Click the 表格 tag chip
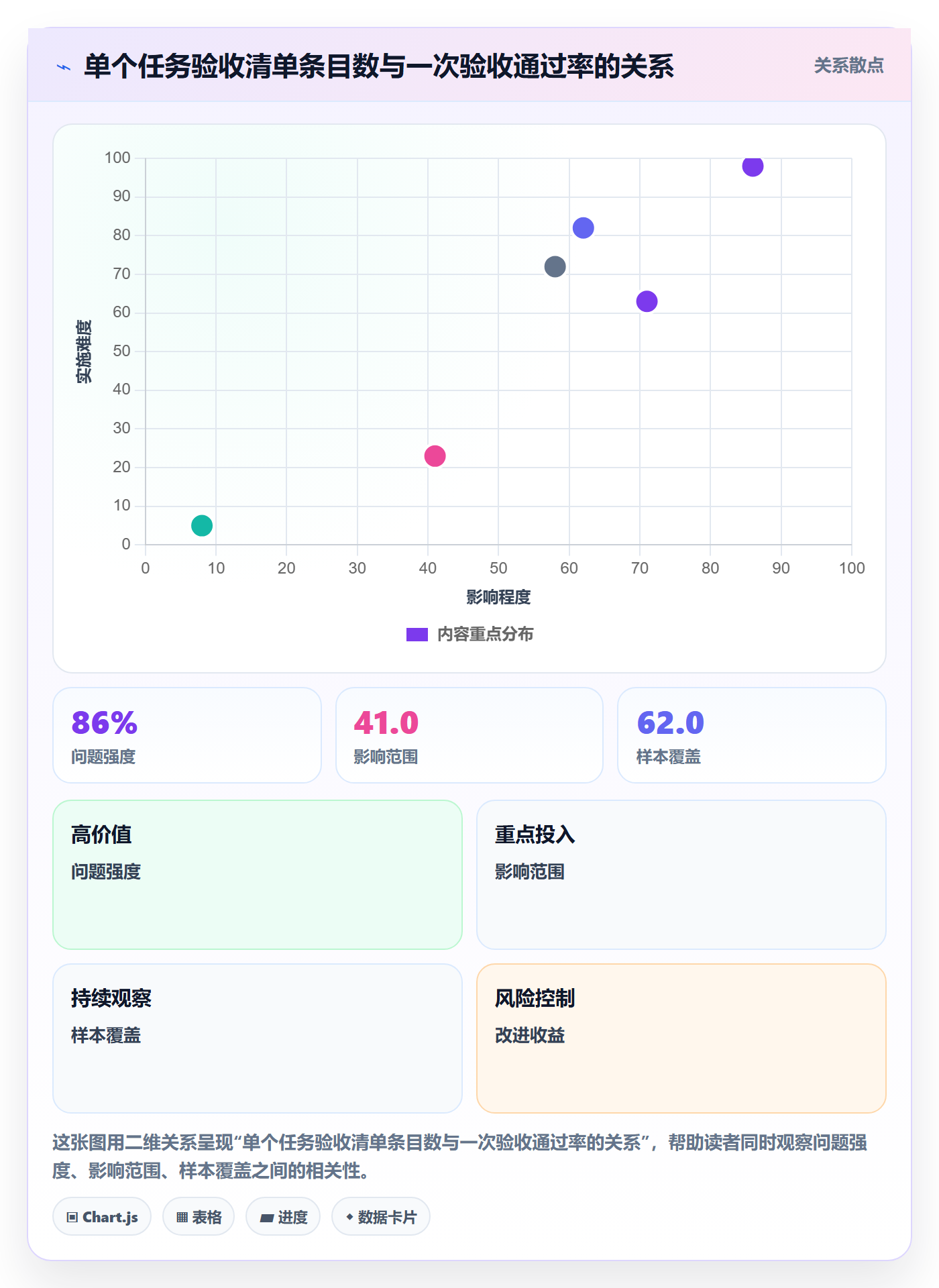Viewport: 939px width, 1288px height. click(199, 1217)
